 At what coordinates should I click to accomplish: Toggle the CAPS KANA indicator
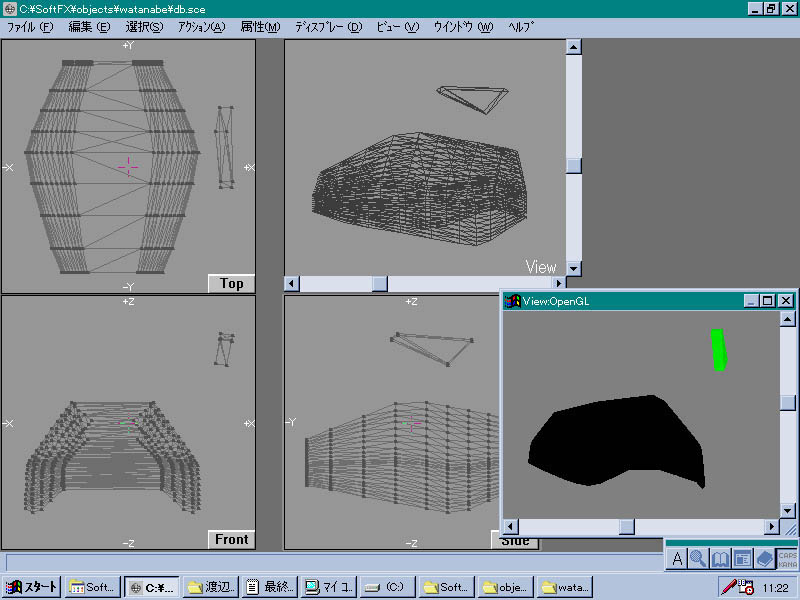click(788, 558)
